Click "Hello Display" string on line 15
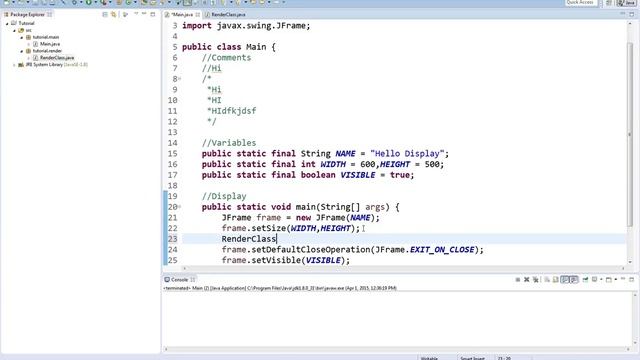This screenshot has height=360, width=640. [407, 154]
